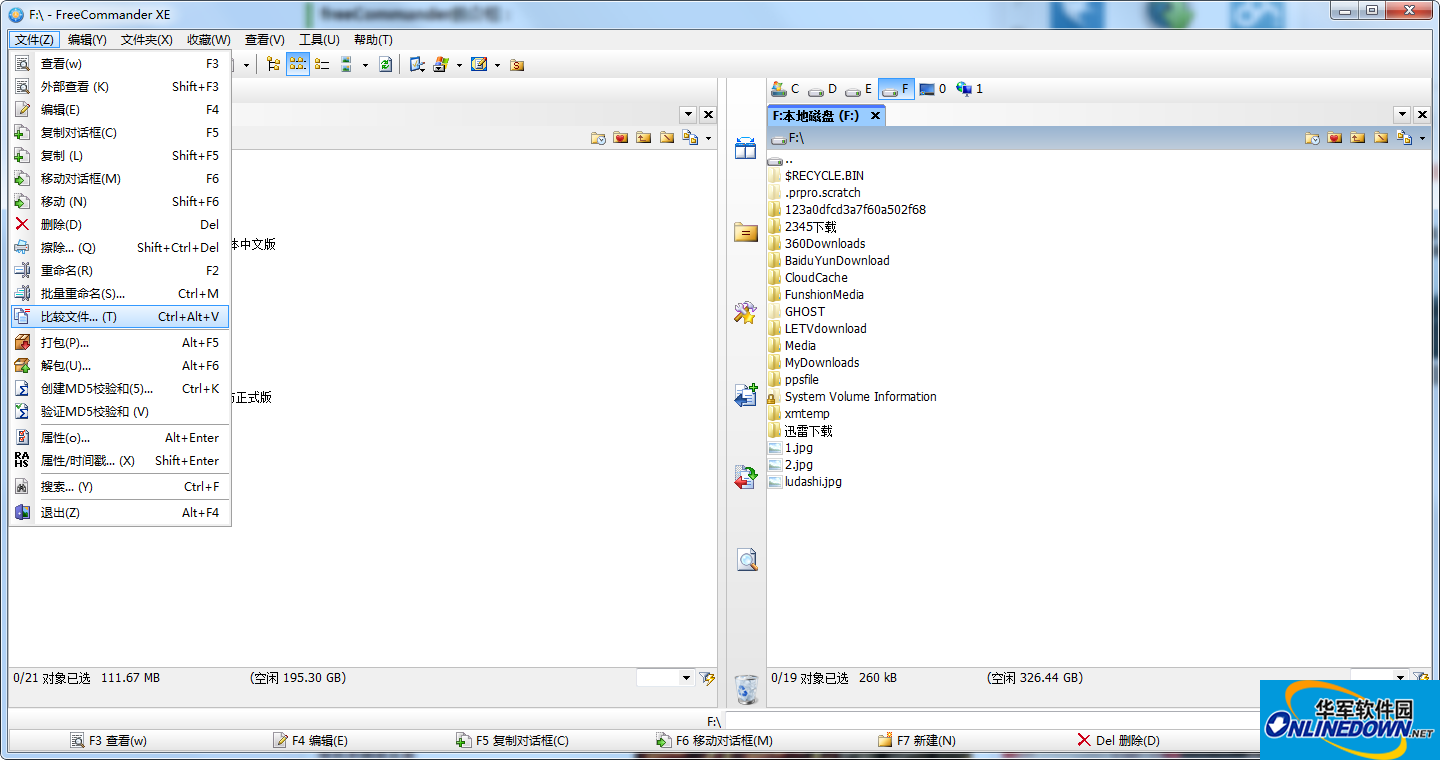Viewport: 1440px width, 760px height.
Task: Select the active drive F button
Action: coord(896,89)
